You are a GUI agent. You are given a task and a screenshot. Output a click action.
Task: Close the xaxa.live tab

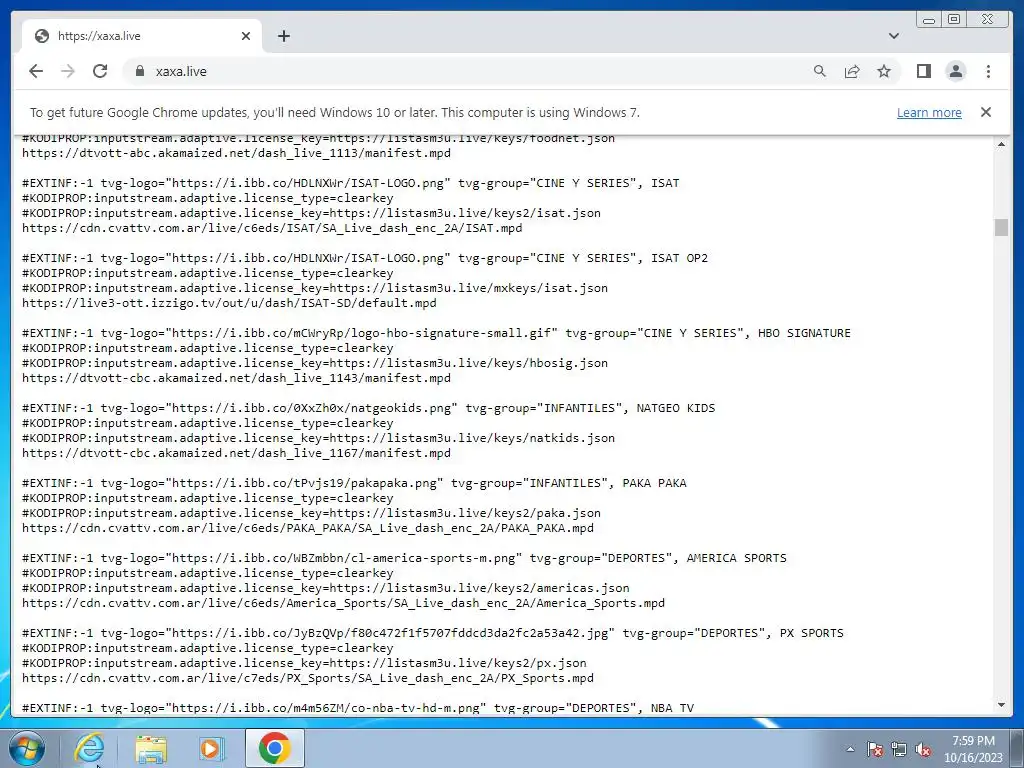click(246, 36)
